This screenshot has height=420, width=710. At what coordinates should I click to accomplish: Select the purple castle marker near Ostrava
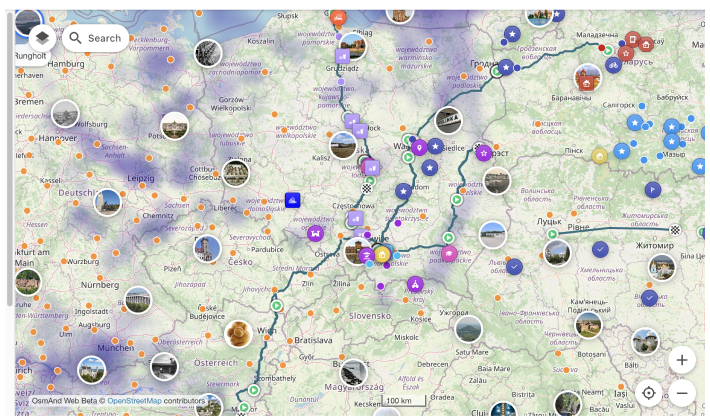315,233
